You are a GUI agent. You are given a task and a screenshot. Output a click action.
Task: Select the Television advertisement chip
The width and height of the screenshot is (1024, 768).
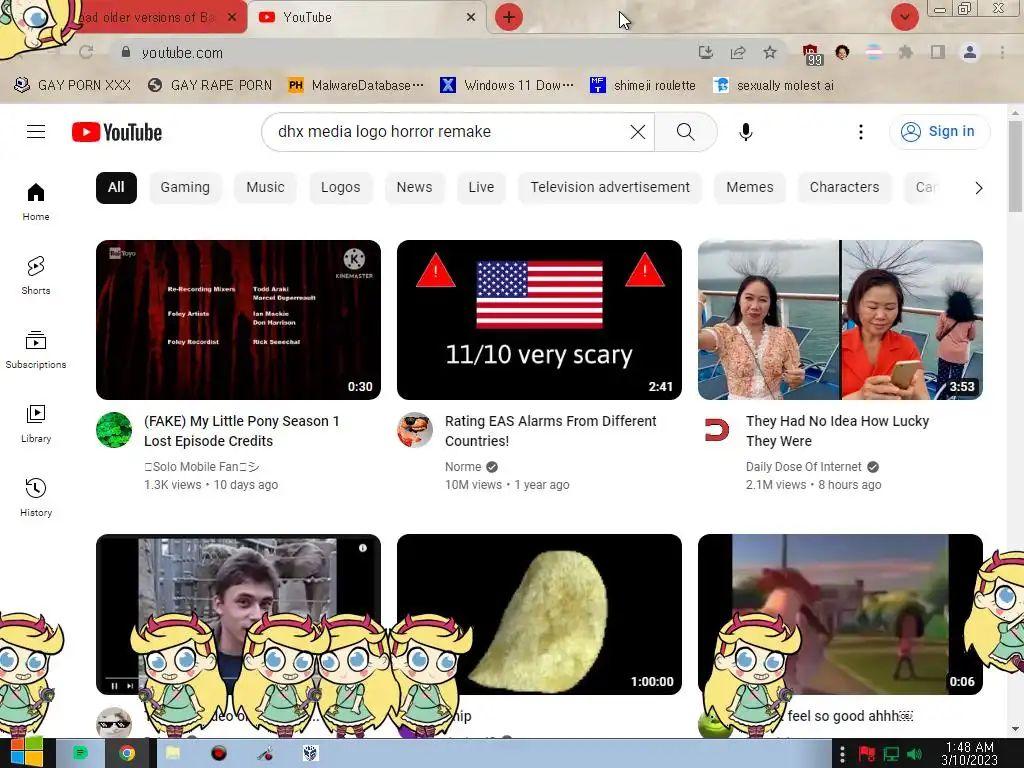tap(610, 187)
